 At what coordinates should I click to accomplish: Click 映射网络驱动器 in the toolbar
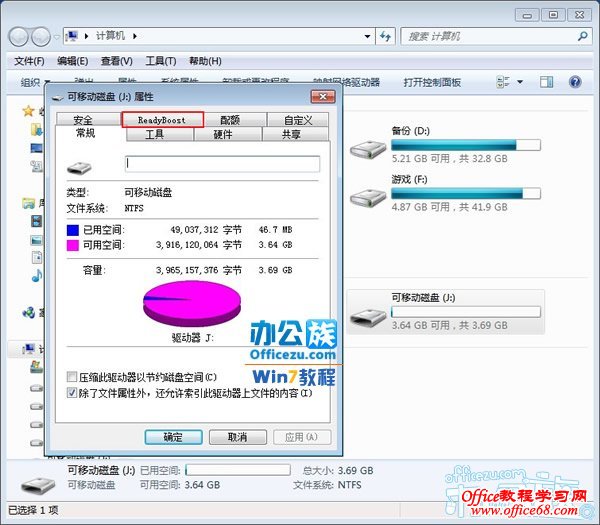(x=346, y=82)
